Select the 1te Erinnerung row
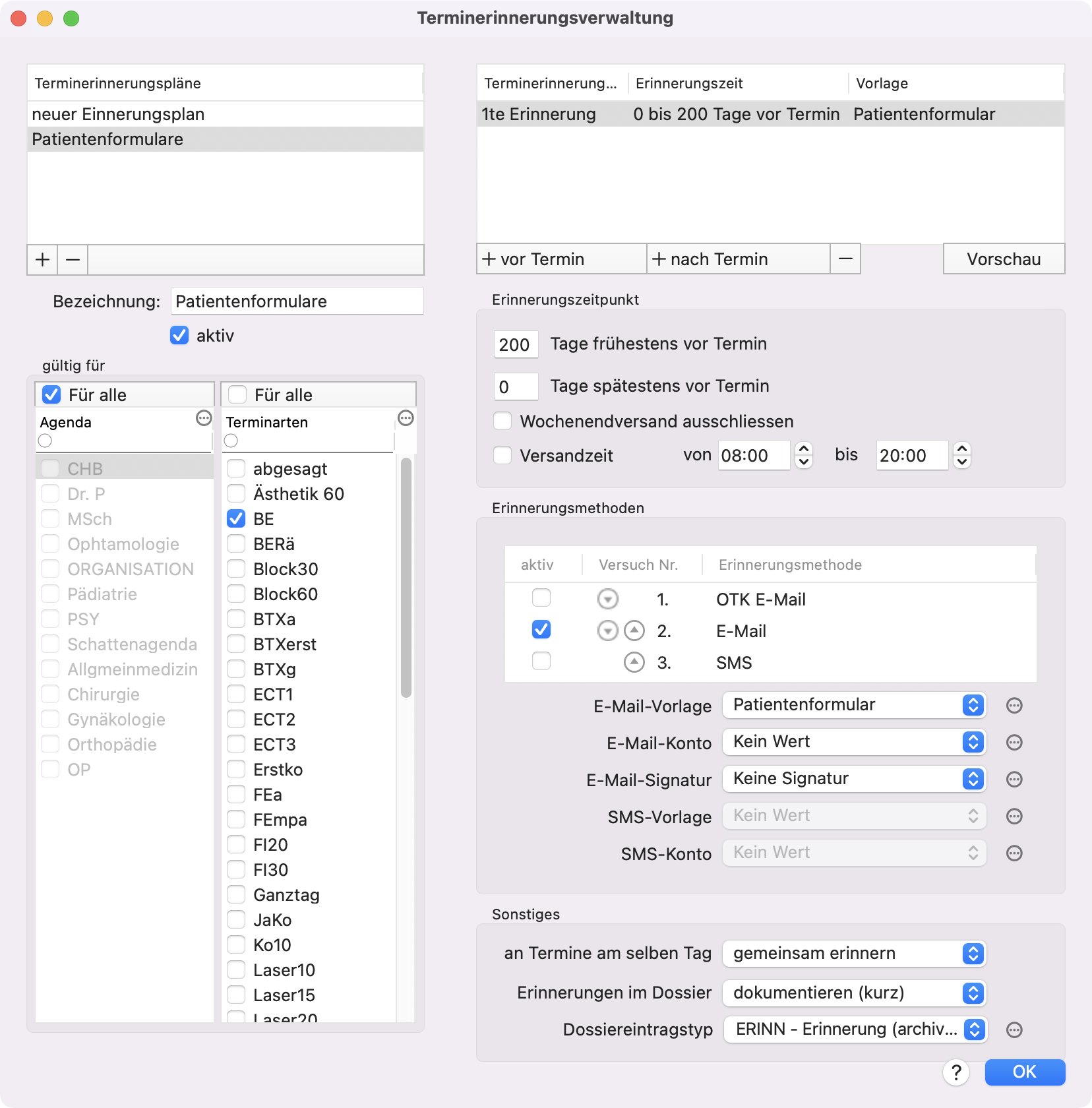This screenshot has height=1108, width=1092. coord(770,114)
